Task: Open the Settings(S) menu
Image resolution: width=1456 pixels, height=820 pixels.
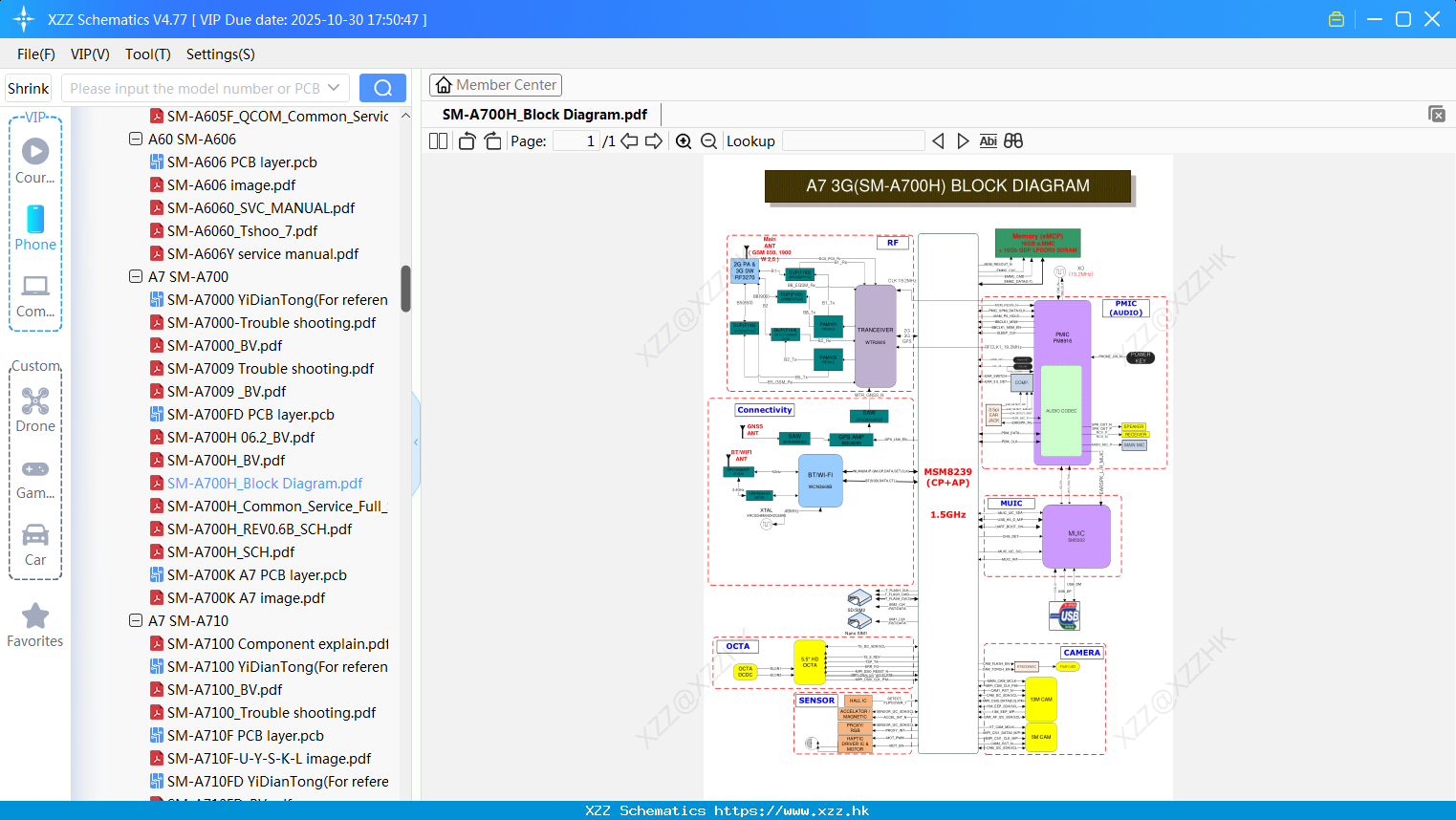Action: click(x=221, y=54)
